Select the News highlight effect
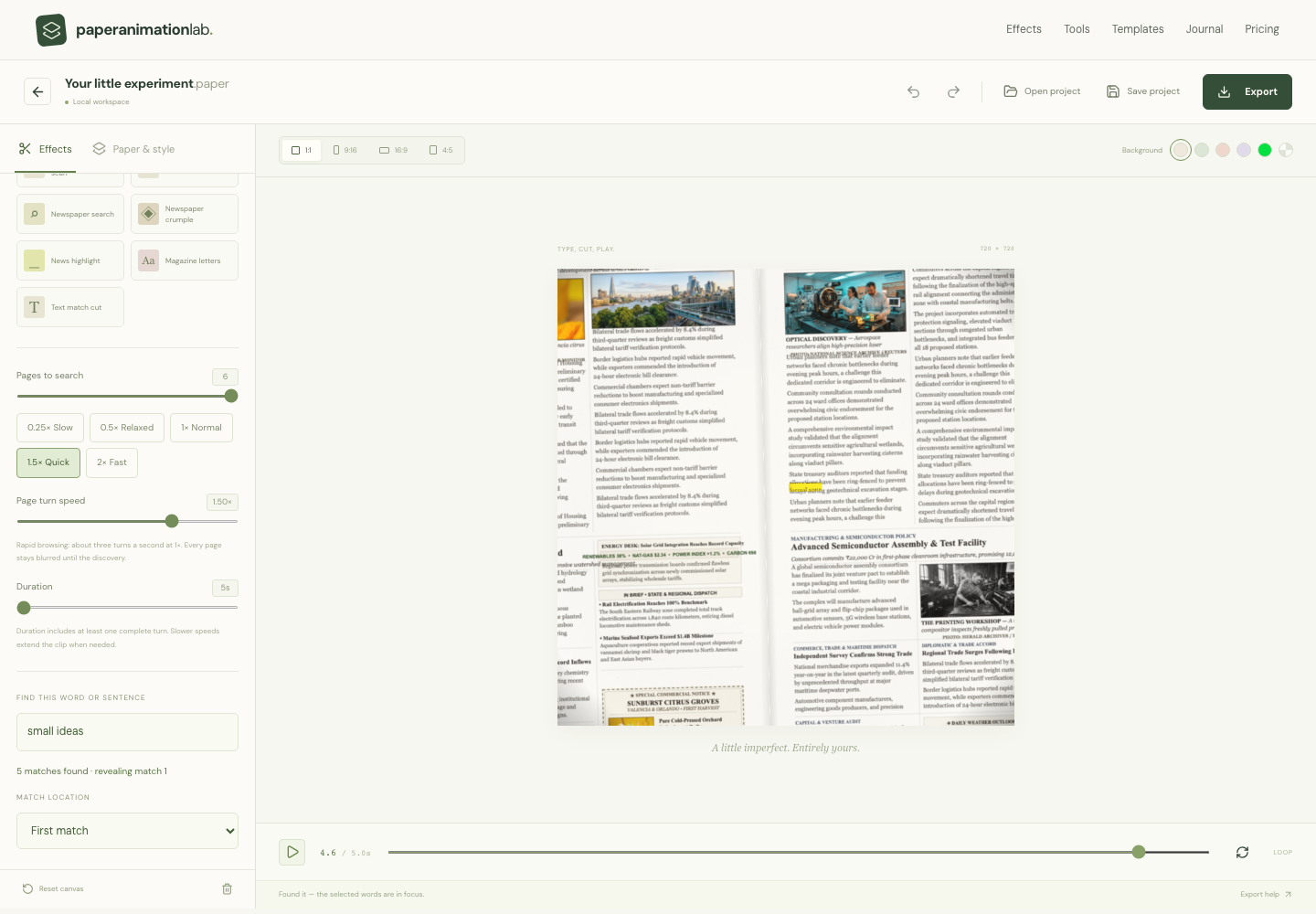1316x914 pixels. (70, 260)
